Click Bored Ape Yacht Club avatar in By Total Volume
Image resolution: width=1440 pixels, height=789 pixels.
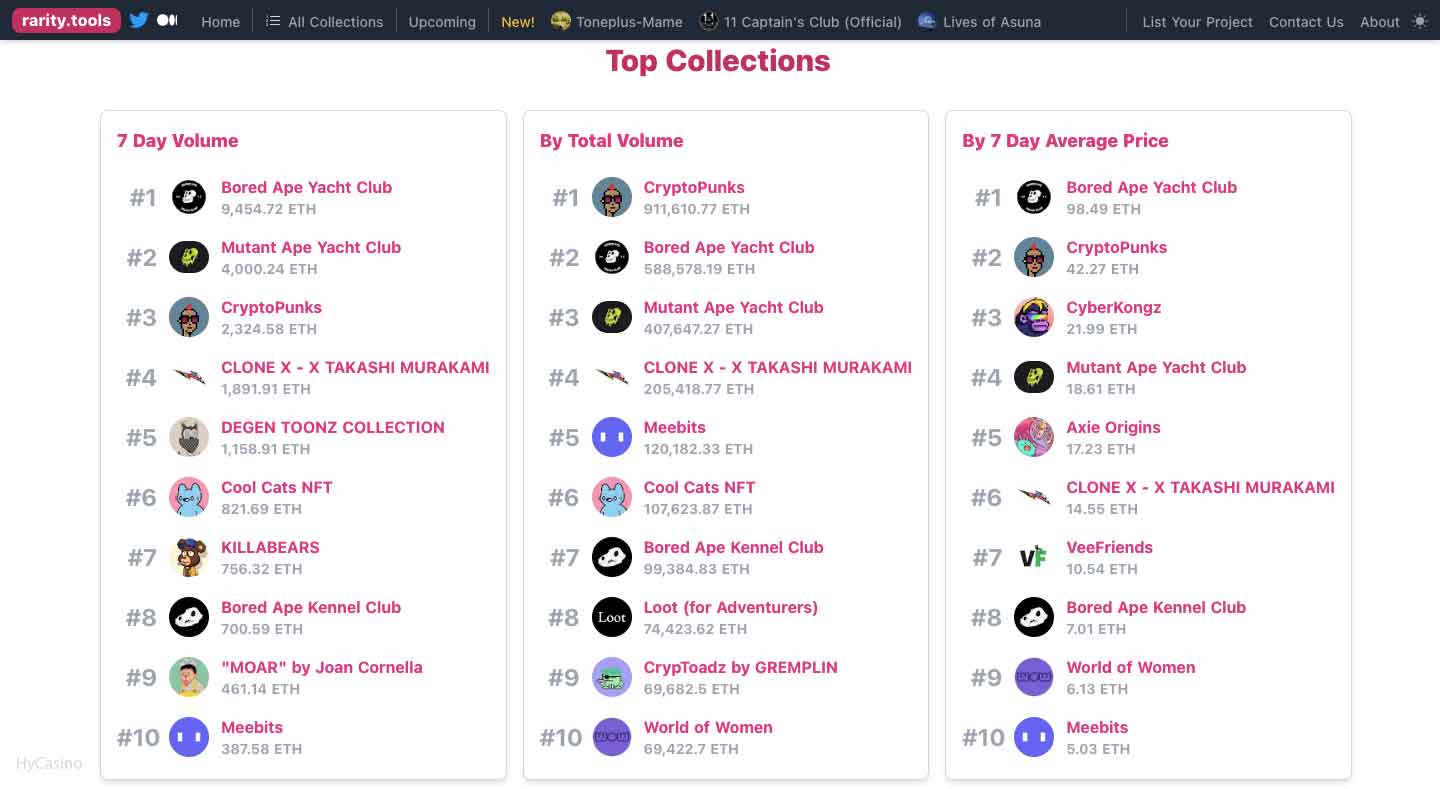click(612, 257)
